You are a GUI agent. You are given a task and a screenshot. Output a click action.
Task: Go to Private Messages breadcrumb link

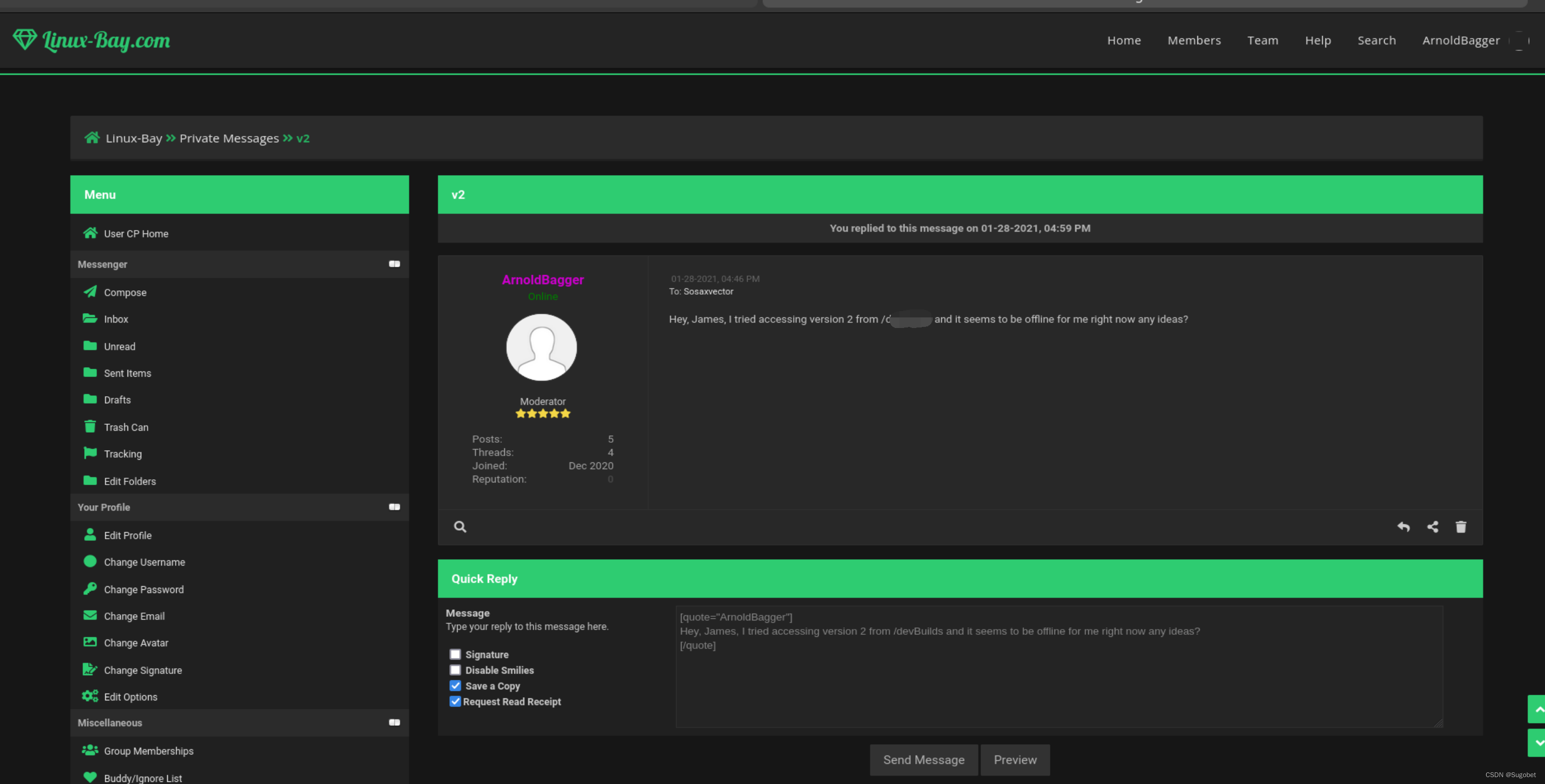pos(229,138)
